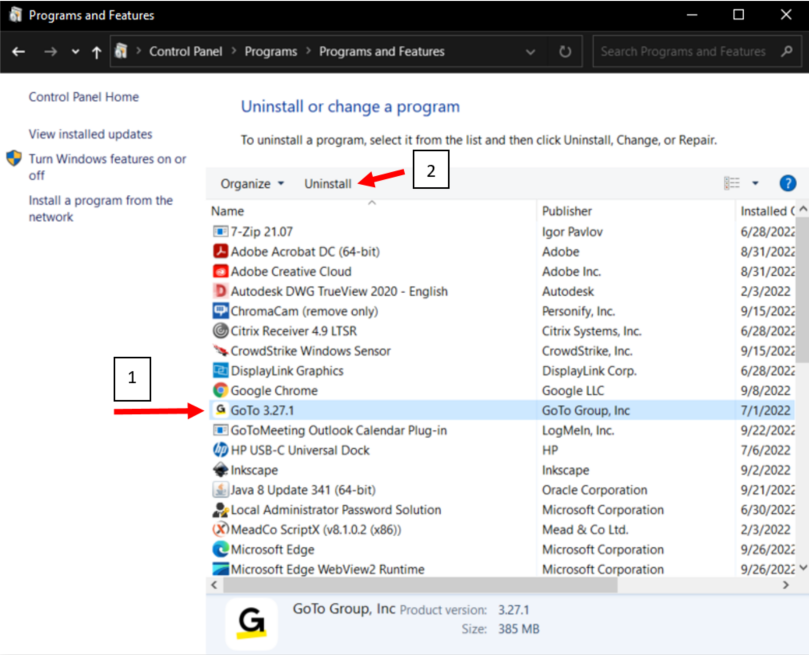The width and height of the screenshot is (809, 655).
Task: Click the Google Chrome icon
Action: 220,390
